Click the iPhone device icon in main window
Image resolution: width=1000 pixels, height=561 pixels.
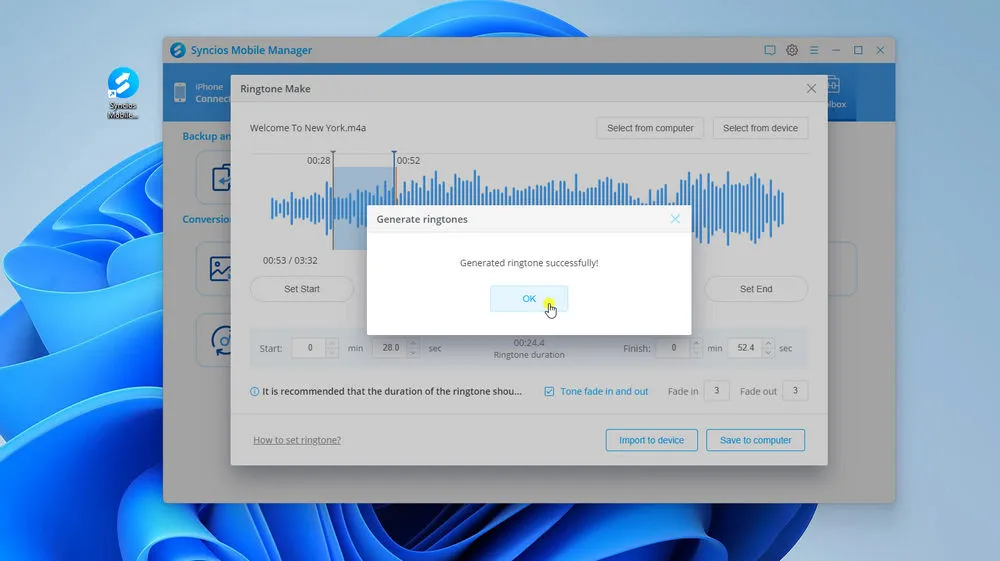pyautogui.click(x=180, y=92)
